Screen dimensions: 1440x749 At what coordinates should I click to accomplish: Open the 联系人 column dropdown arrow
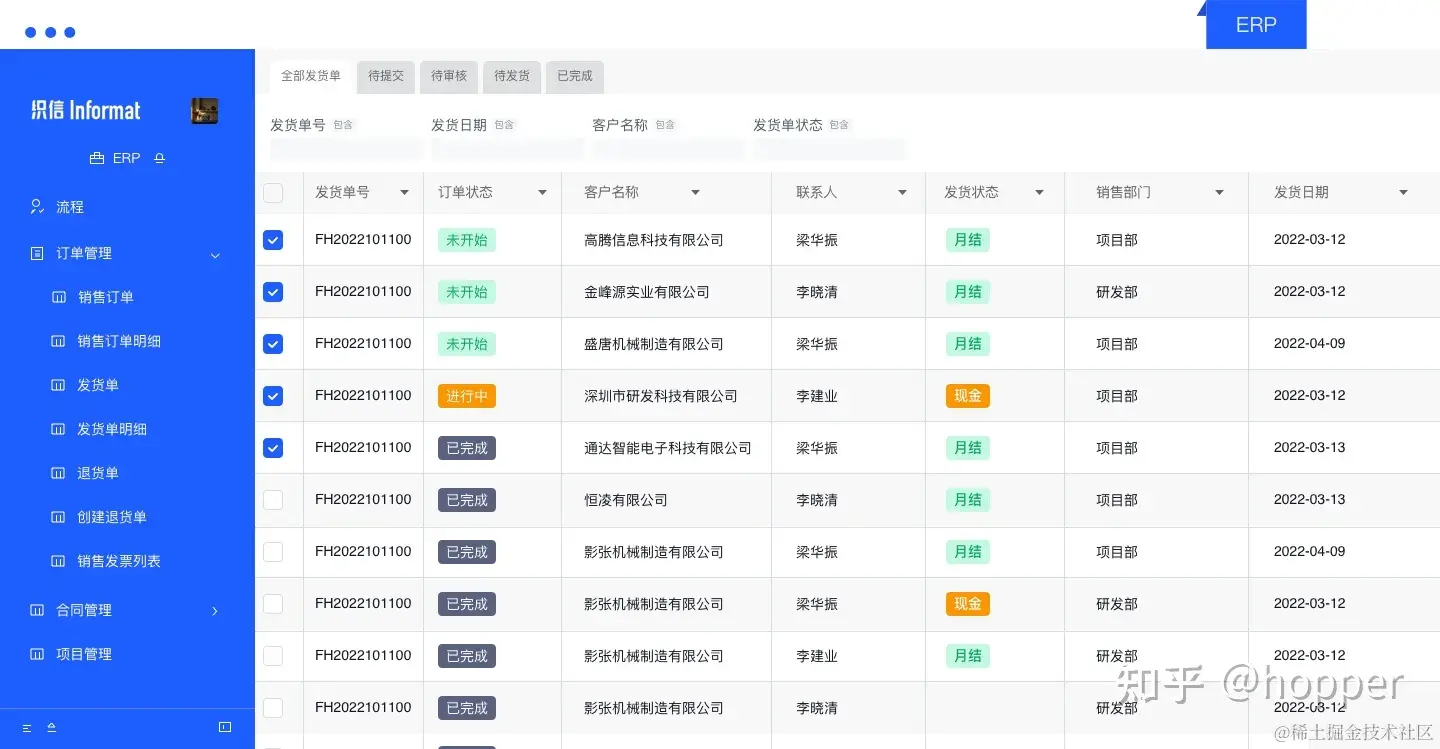(x=902, y=193)
